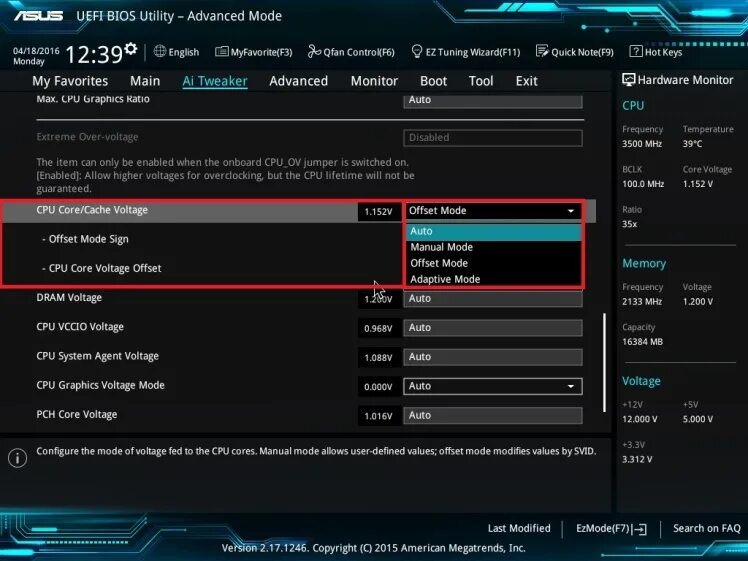Click the CPU Graphics Voltage Mode label
This screenshot has width=748, height=561.
(x=101, y=385)
